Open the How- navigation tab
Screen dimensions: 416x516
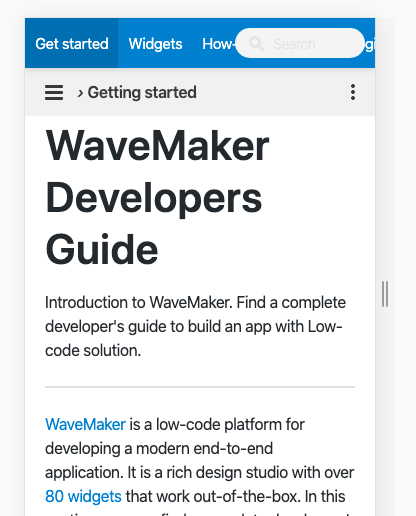click(x=218, y=43)
